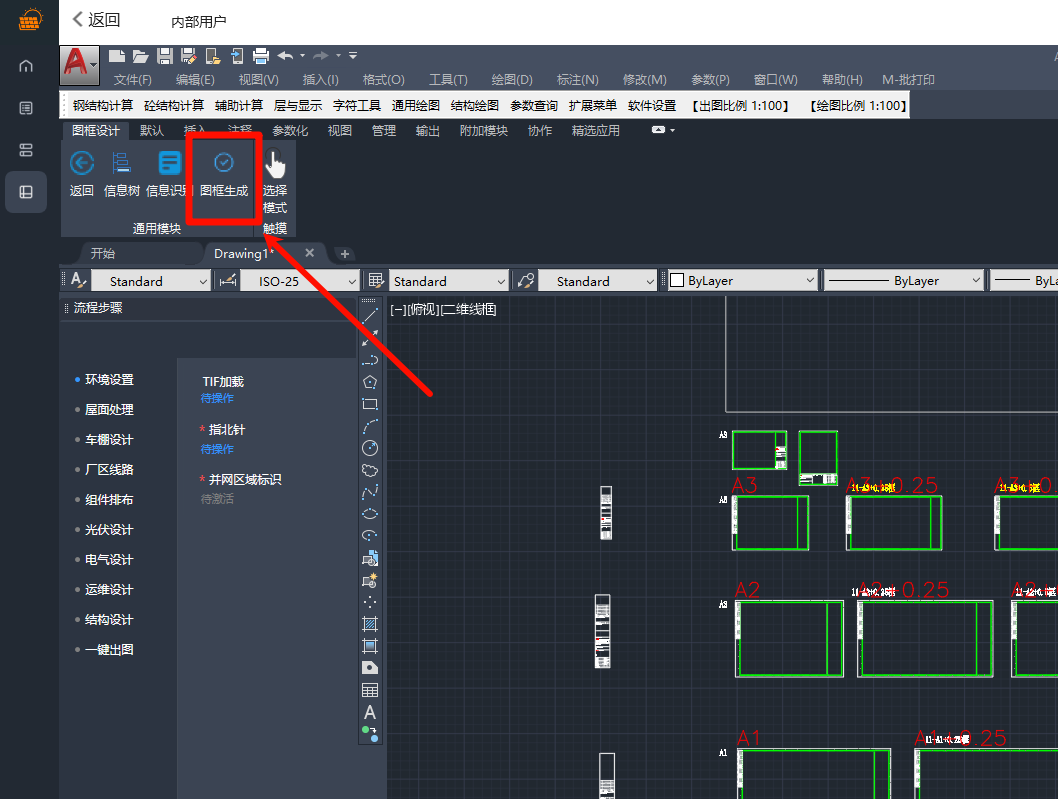
Task: Click the Plot (printer) icon in quick access
Action: pos(261,56)
